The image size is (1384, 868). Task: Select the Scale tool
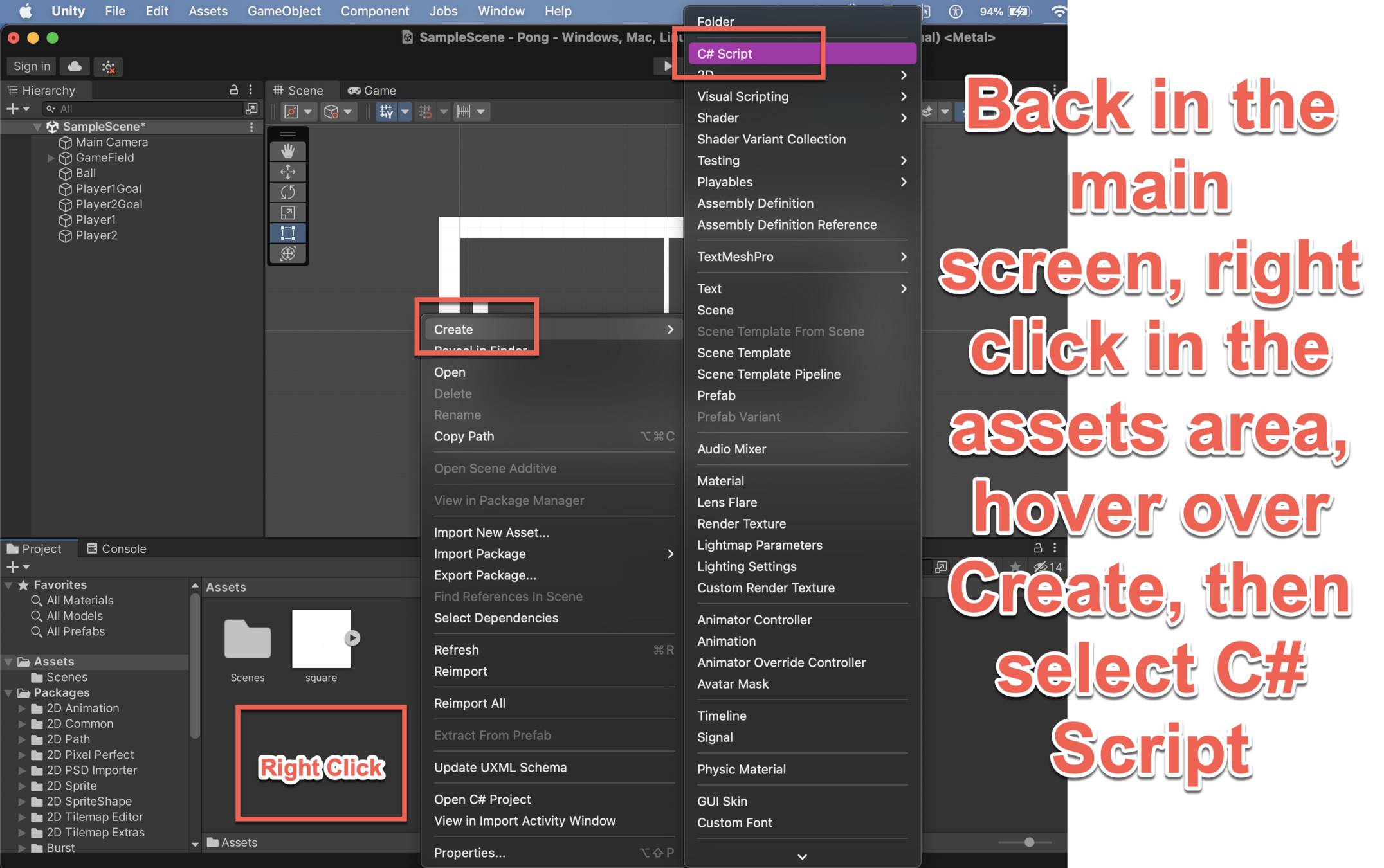coord(287,213)
